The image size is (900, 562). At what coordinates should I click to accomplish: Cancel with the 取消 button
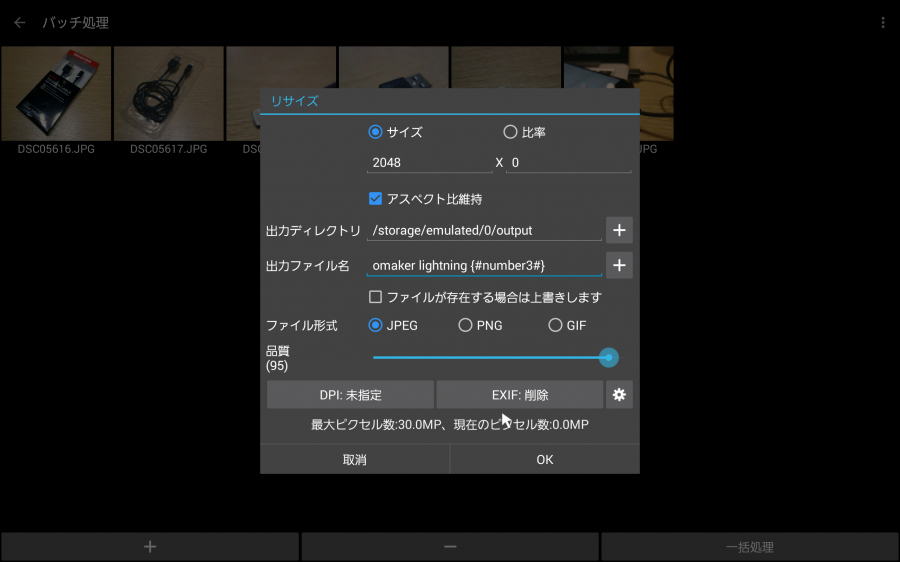click(355, 459)
